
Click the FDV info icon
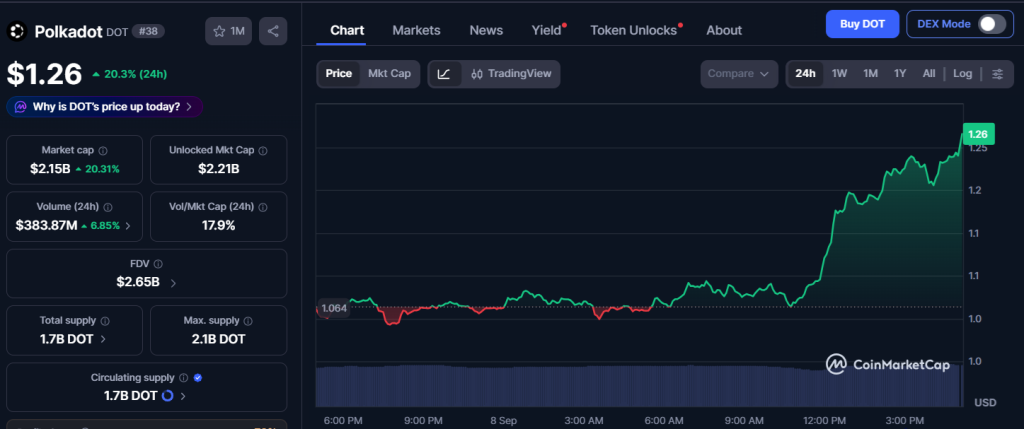coord(158,264)
